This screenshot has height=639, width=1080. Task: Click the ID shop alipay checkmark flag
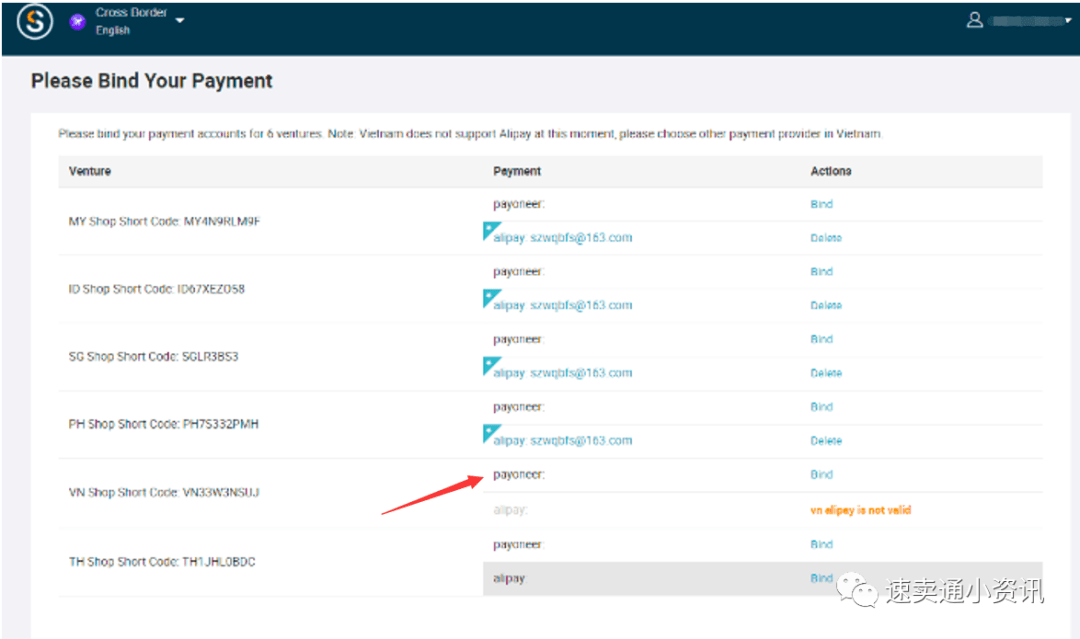pyautogui.click(x=490, y=298)
